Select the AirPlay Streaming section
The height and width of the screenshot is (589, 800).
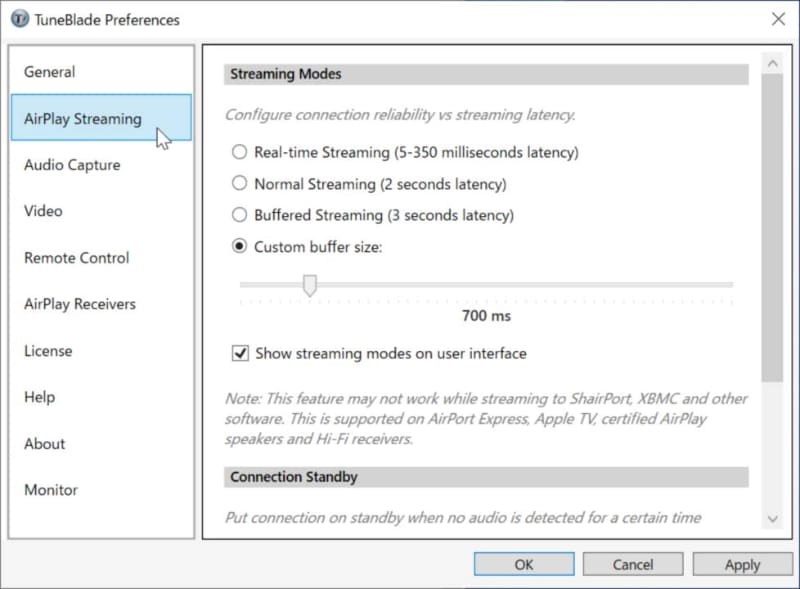[x=101, y=118]
